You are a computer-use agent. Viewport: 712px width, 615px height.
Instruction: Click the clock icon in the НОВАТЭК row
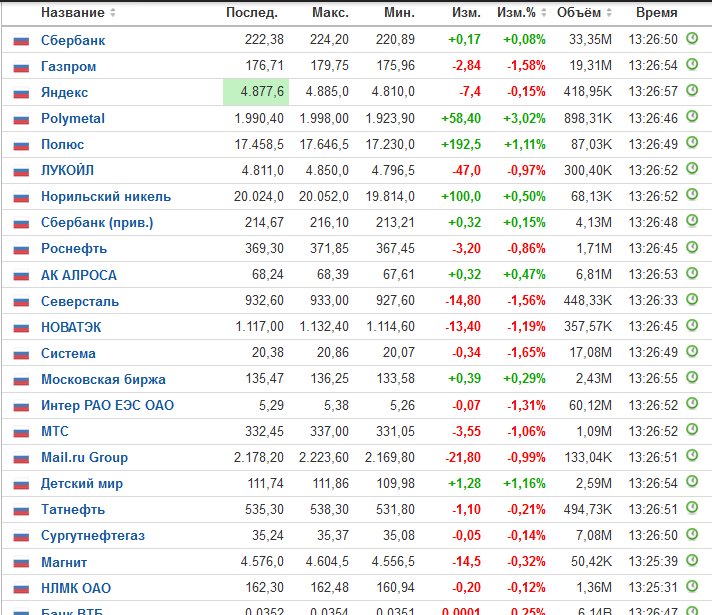692,325
